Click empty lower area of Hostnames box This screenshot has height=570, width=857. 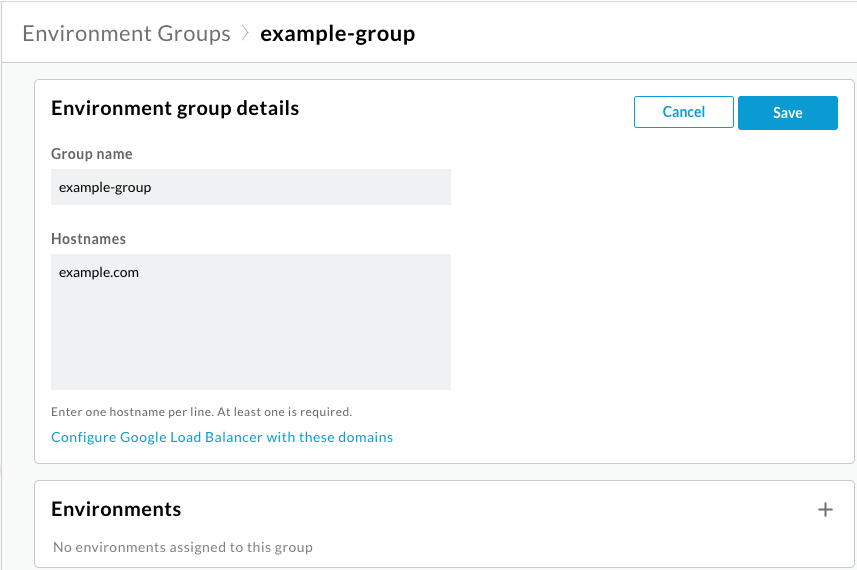pos(250,360)
